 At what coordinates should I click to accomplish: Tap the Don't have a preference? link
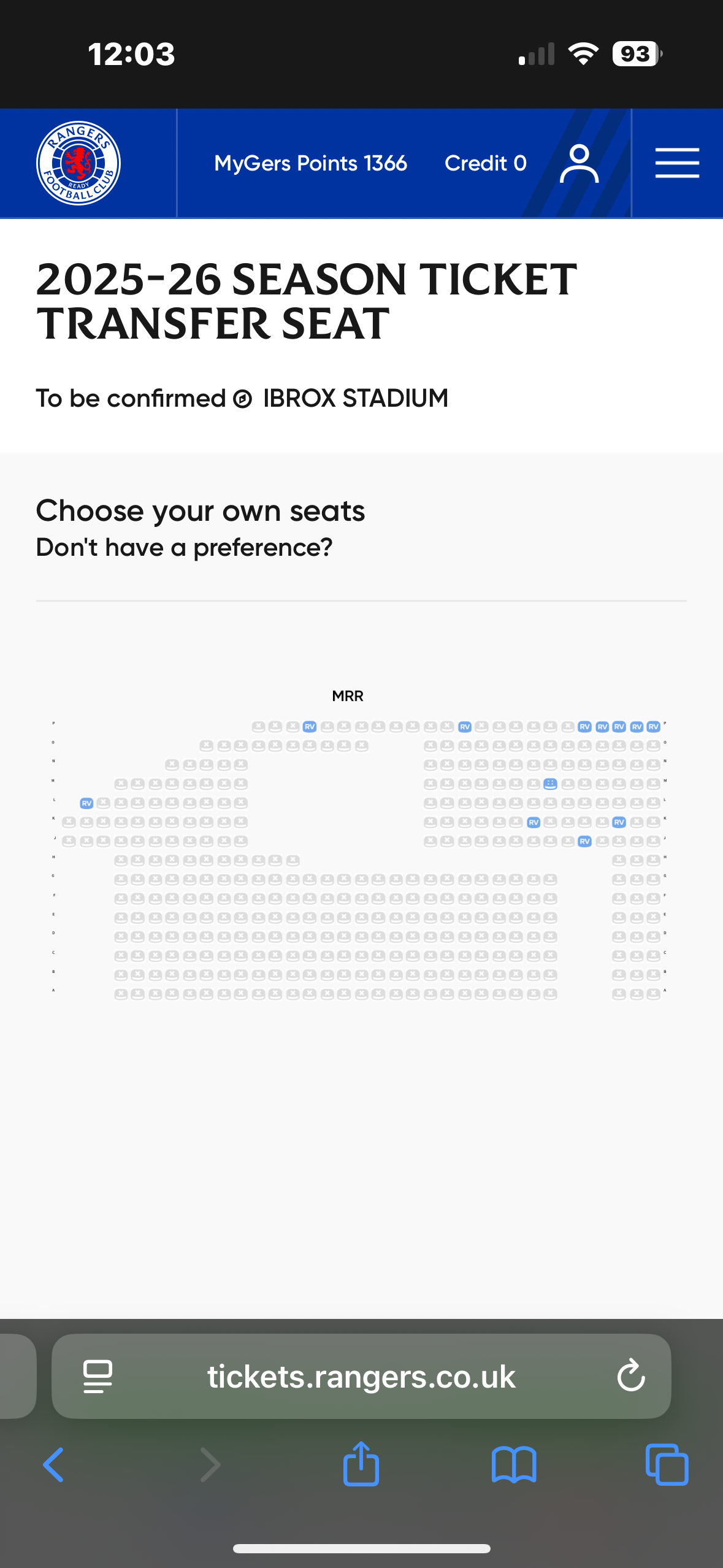click(x=184, y=547)
